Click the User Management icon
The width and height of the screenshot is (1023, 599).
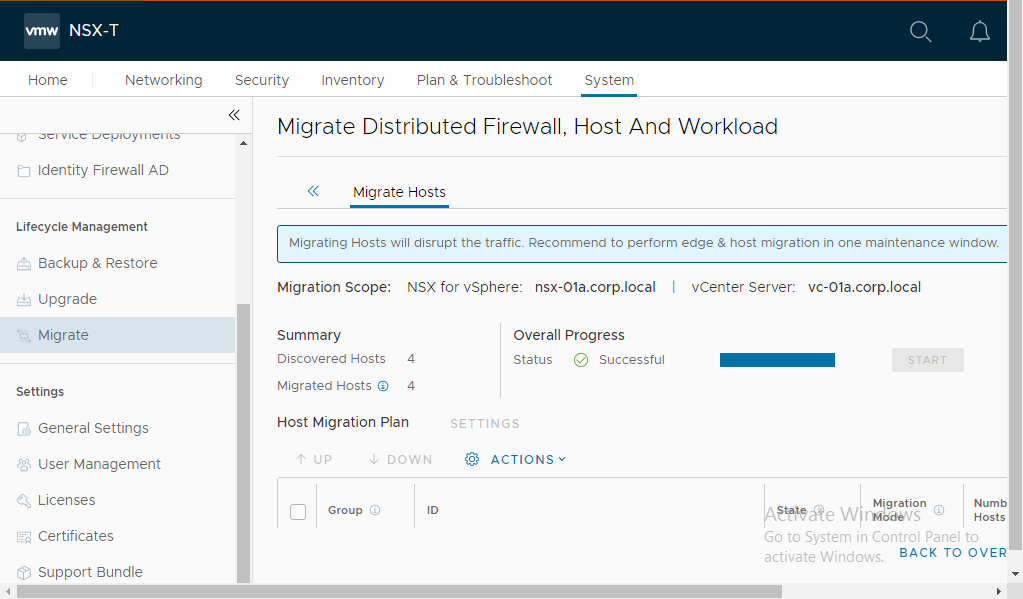[x=23, y=465]
